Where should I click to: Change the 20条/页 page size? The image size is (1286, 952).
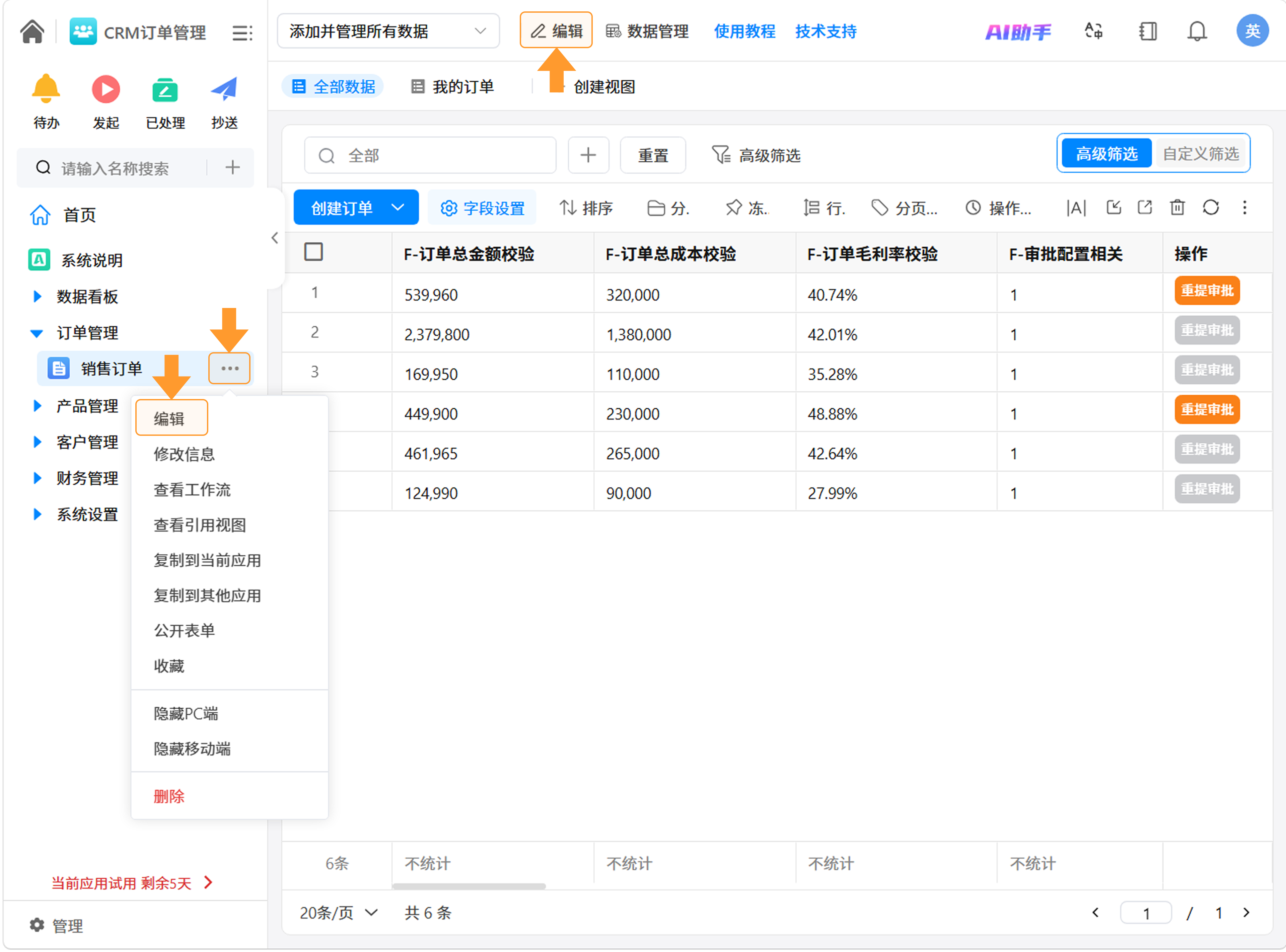pyautogui.click(x=338, y=913)
